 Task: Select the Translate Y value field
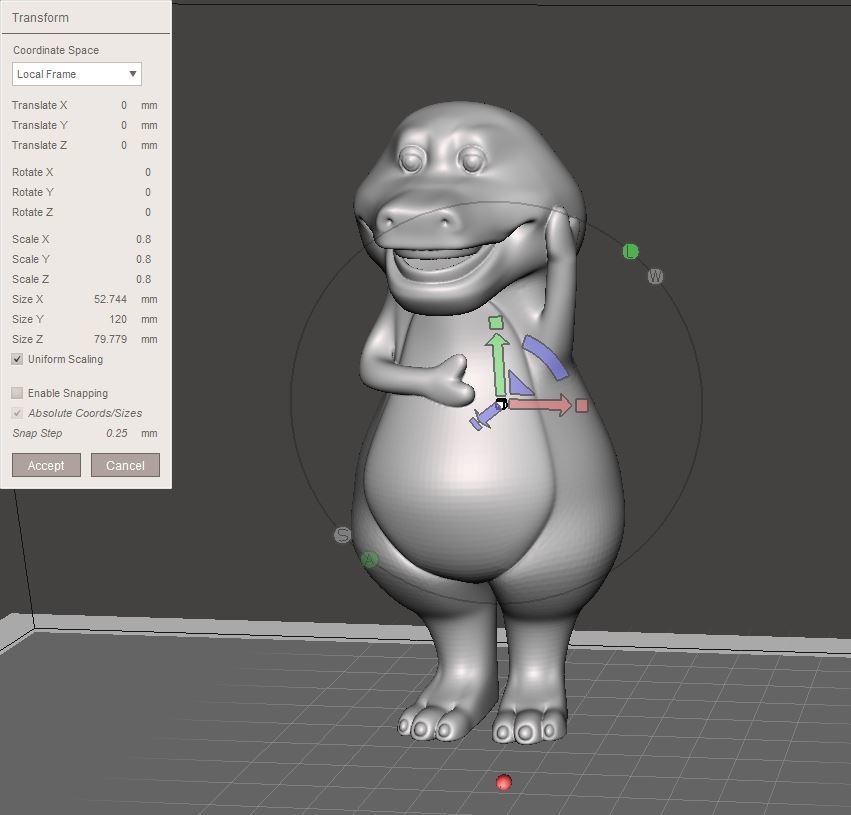point(124,125)
